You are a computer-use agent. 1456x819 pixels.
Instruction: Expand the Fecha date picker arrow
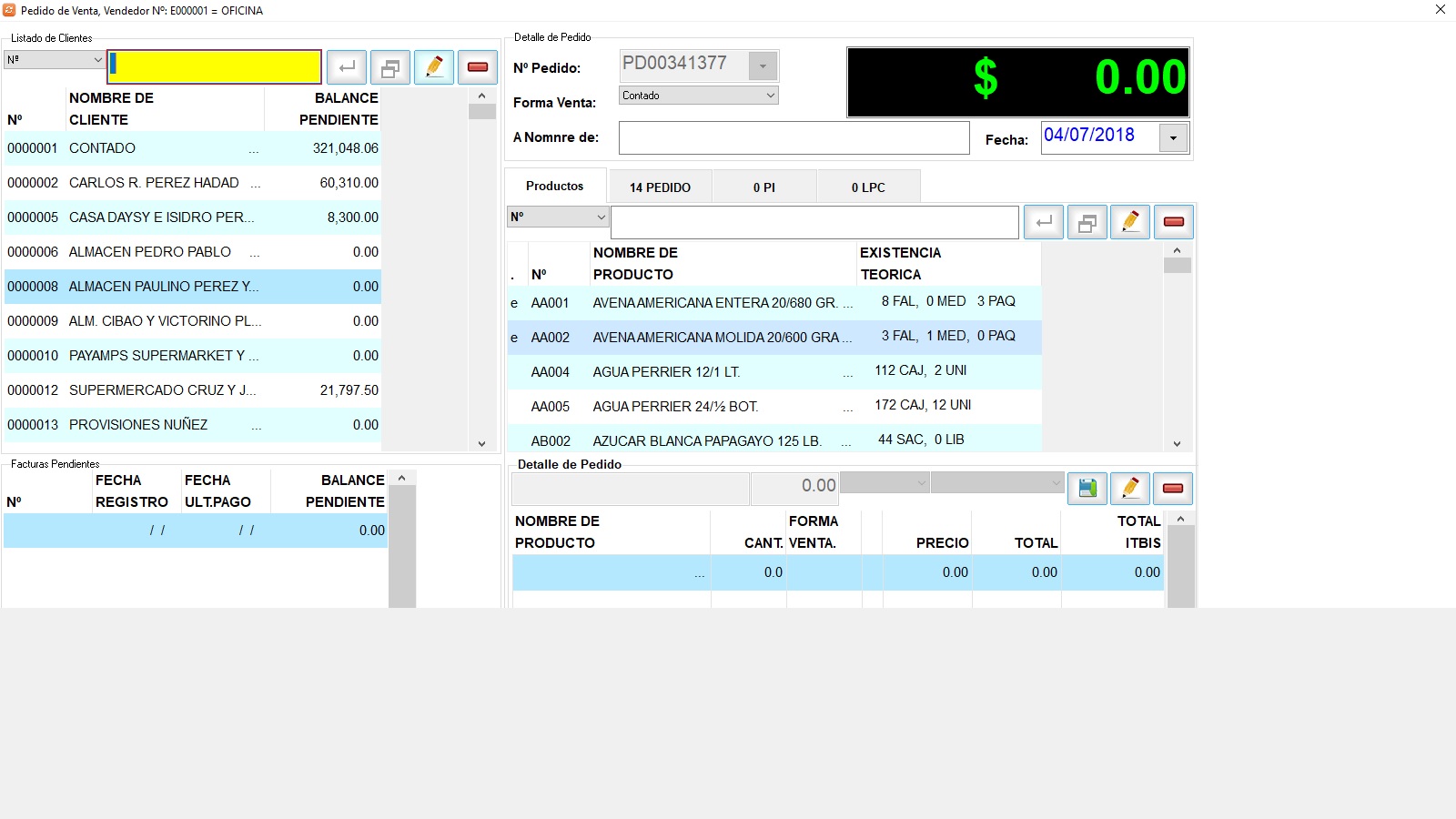click(1173, 138)
